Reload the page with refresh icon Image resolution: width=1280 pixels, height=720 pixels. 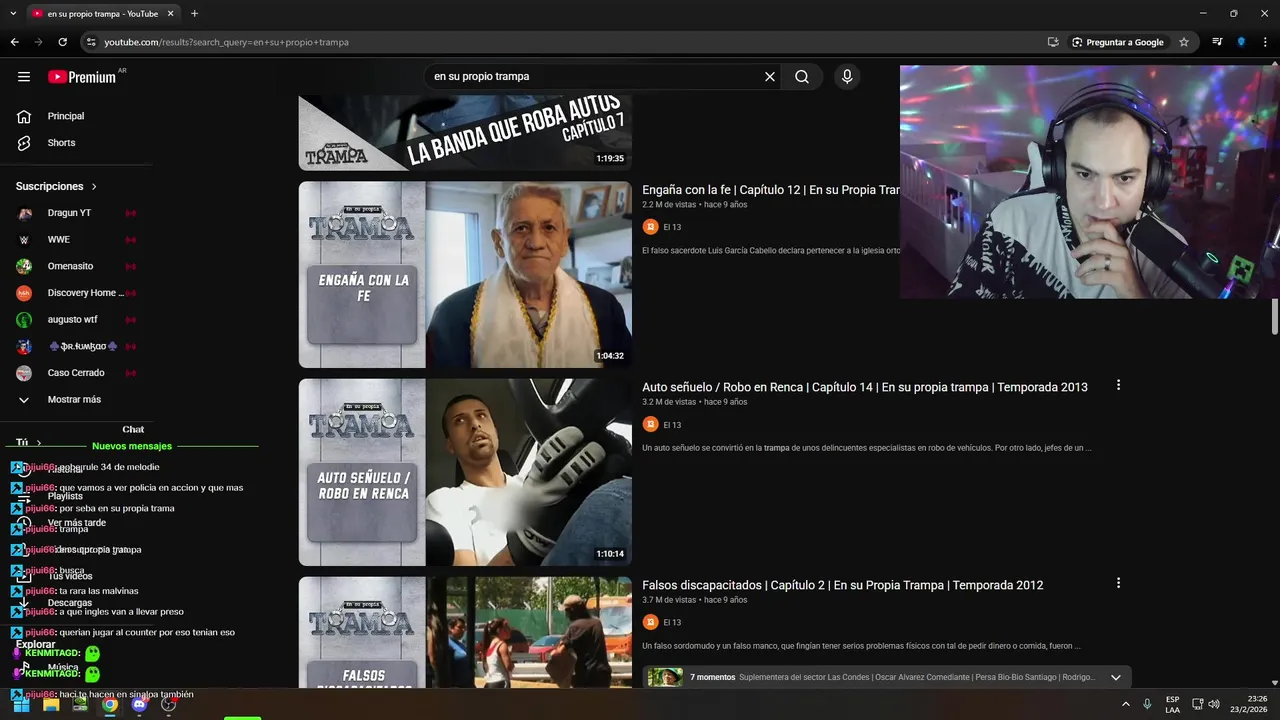coord(62,42)
